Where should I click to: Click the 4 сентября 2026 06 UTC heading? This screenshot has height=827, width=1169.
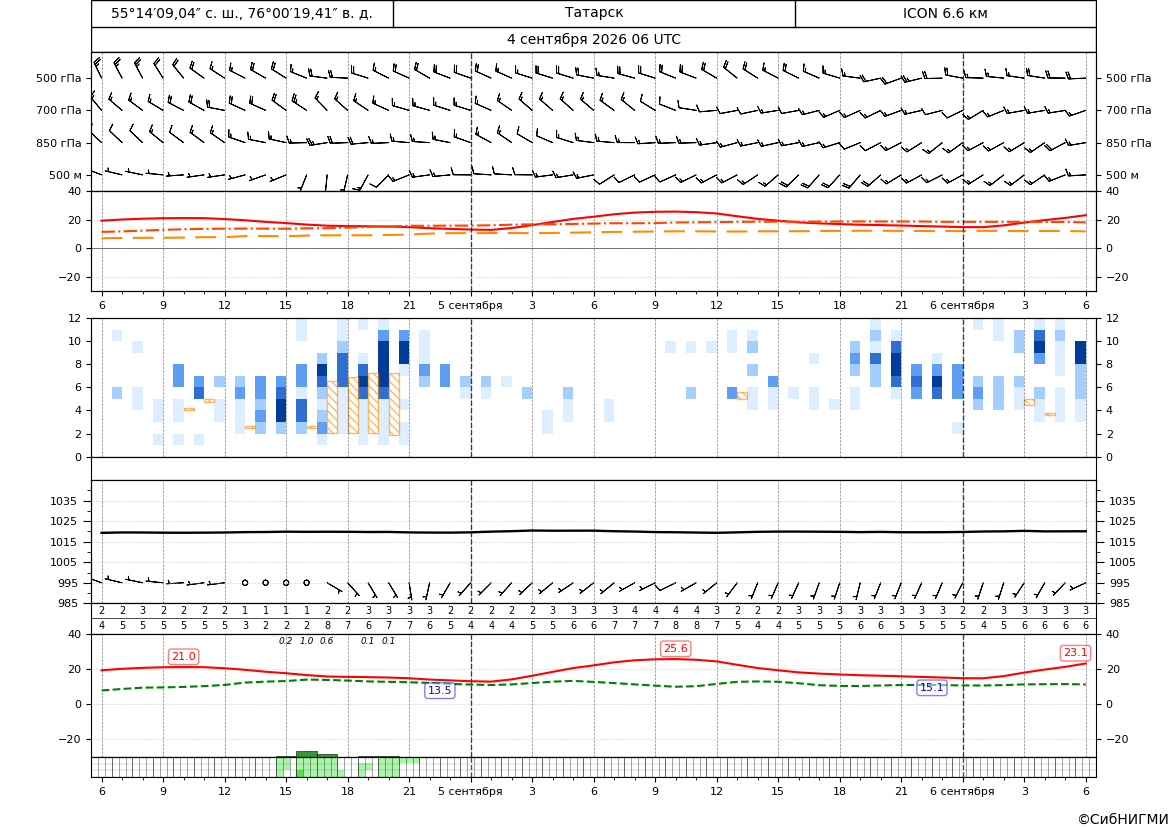[593, 40]
